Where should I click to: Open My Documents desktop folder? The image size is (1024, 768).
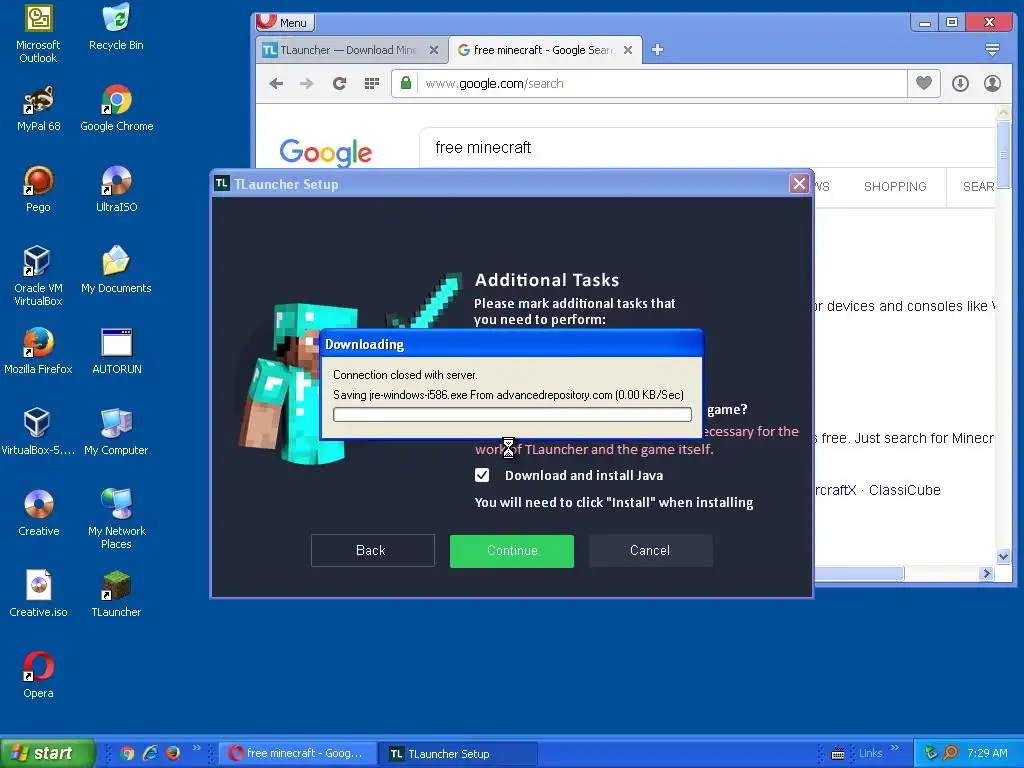pyautogui.click(x=116, y=270)
